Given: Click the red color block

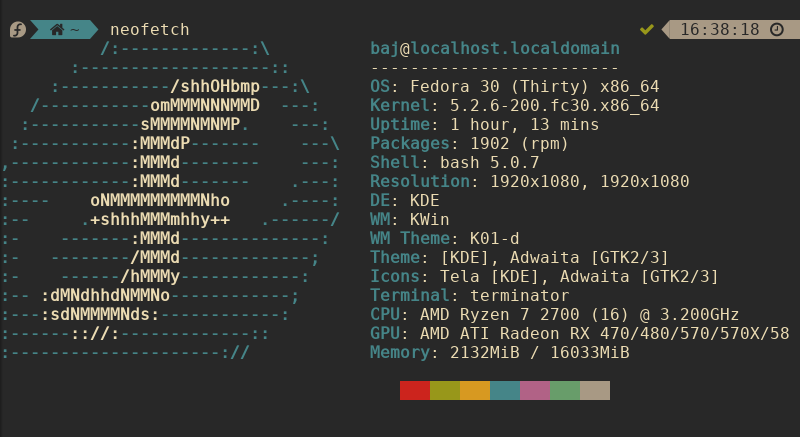Looking at the screenshot, I should pos(415,391).
